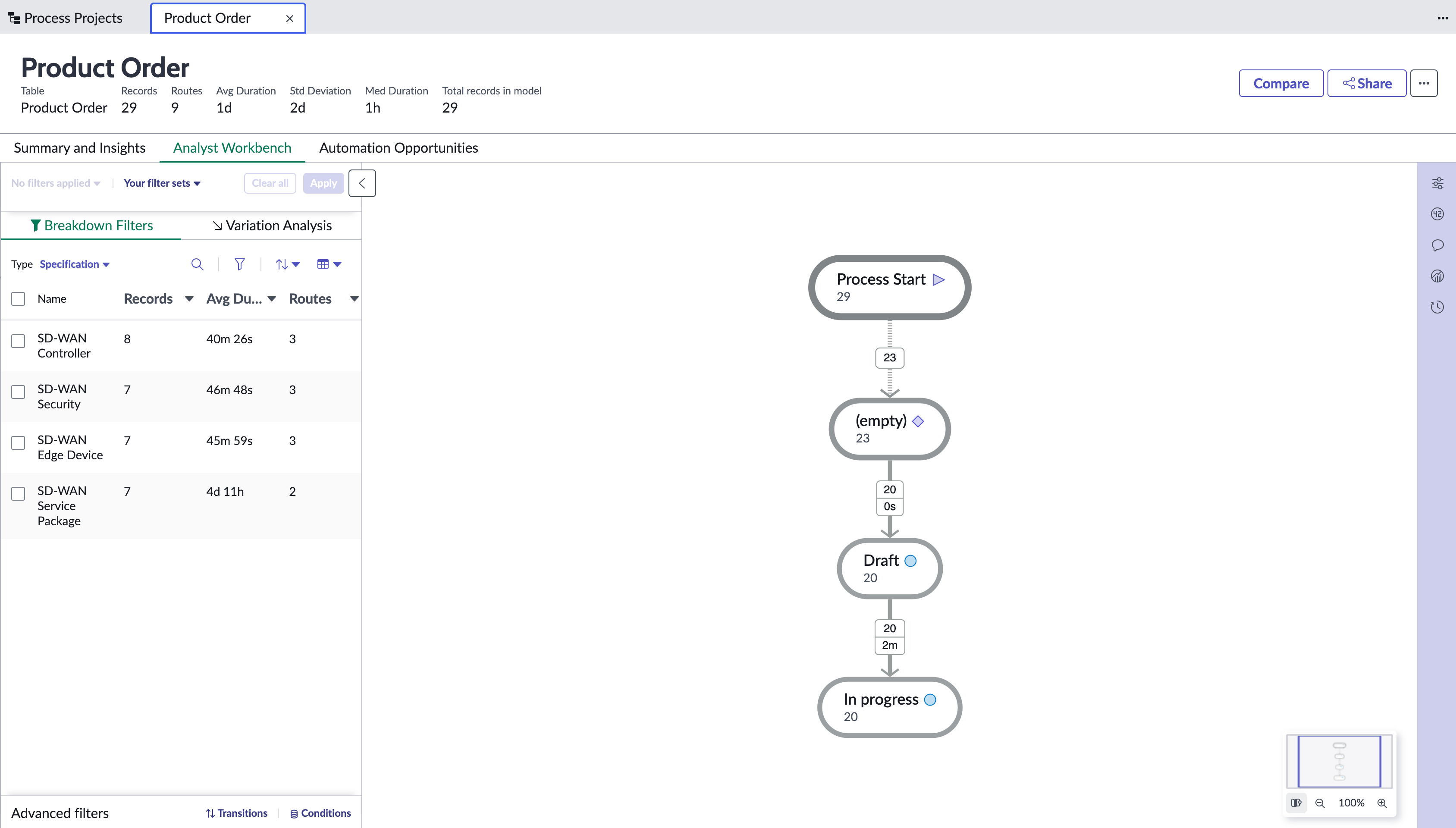Open the top-right ellipsis menu

pyautogui.click(x=1442, y=18)
